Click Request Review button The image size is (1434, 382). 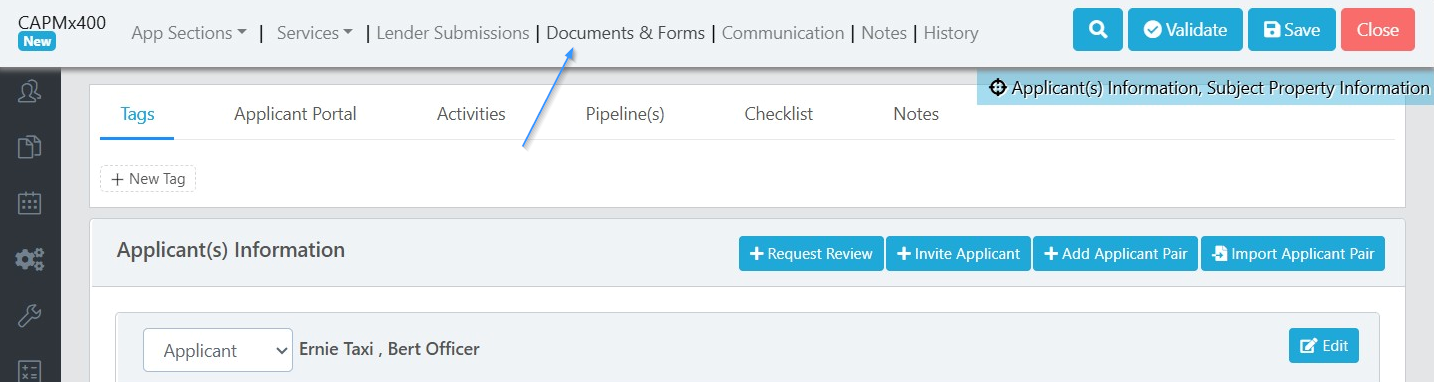[x=812, y=254]
